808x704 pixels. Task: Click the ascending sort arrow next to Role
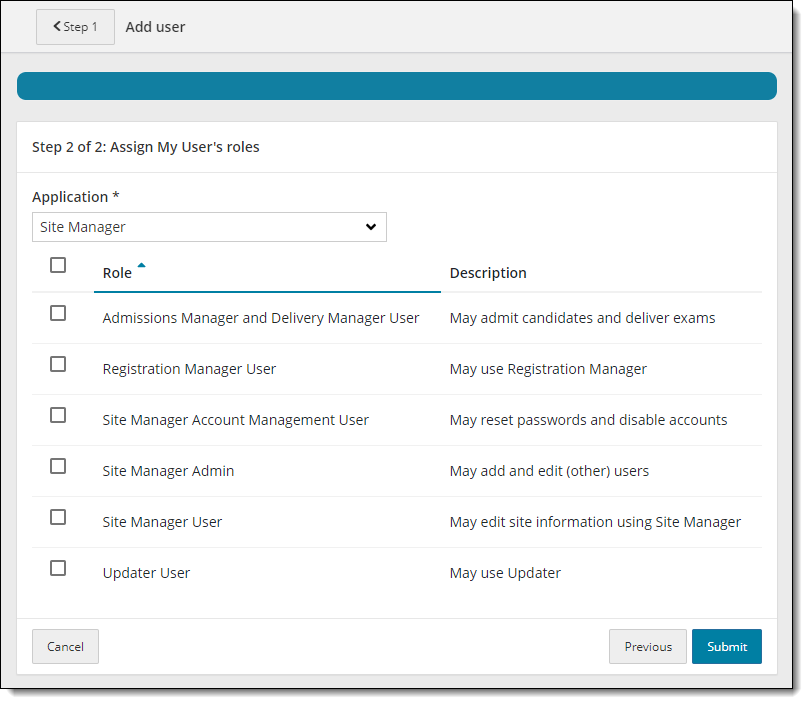tap(141, 265)
